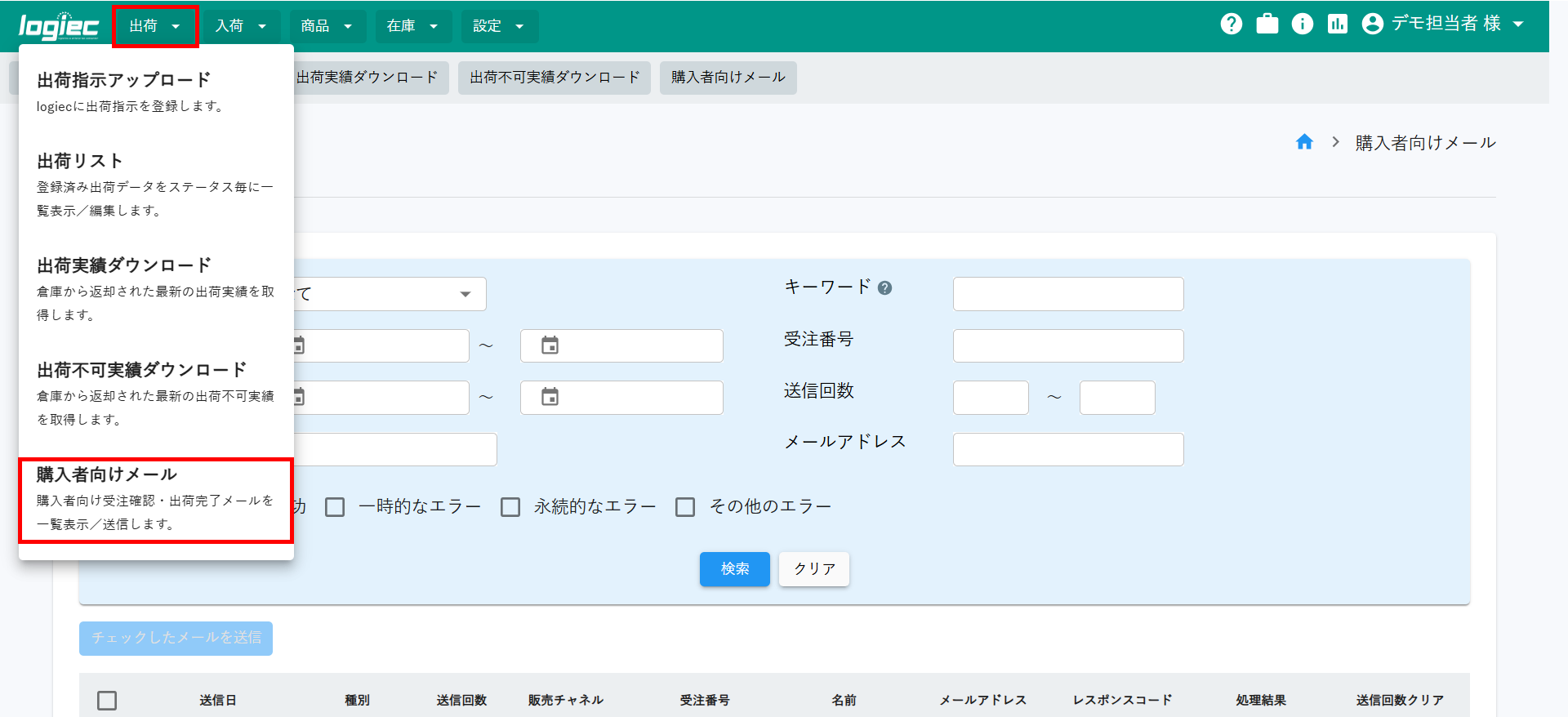Click the briefcase icon in header
1568x717 pixels.
[1267, 24]
